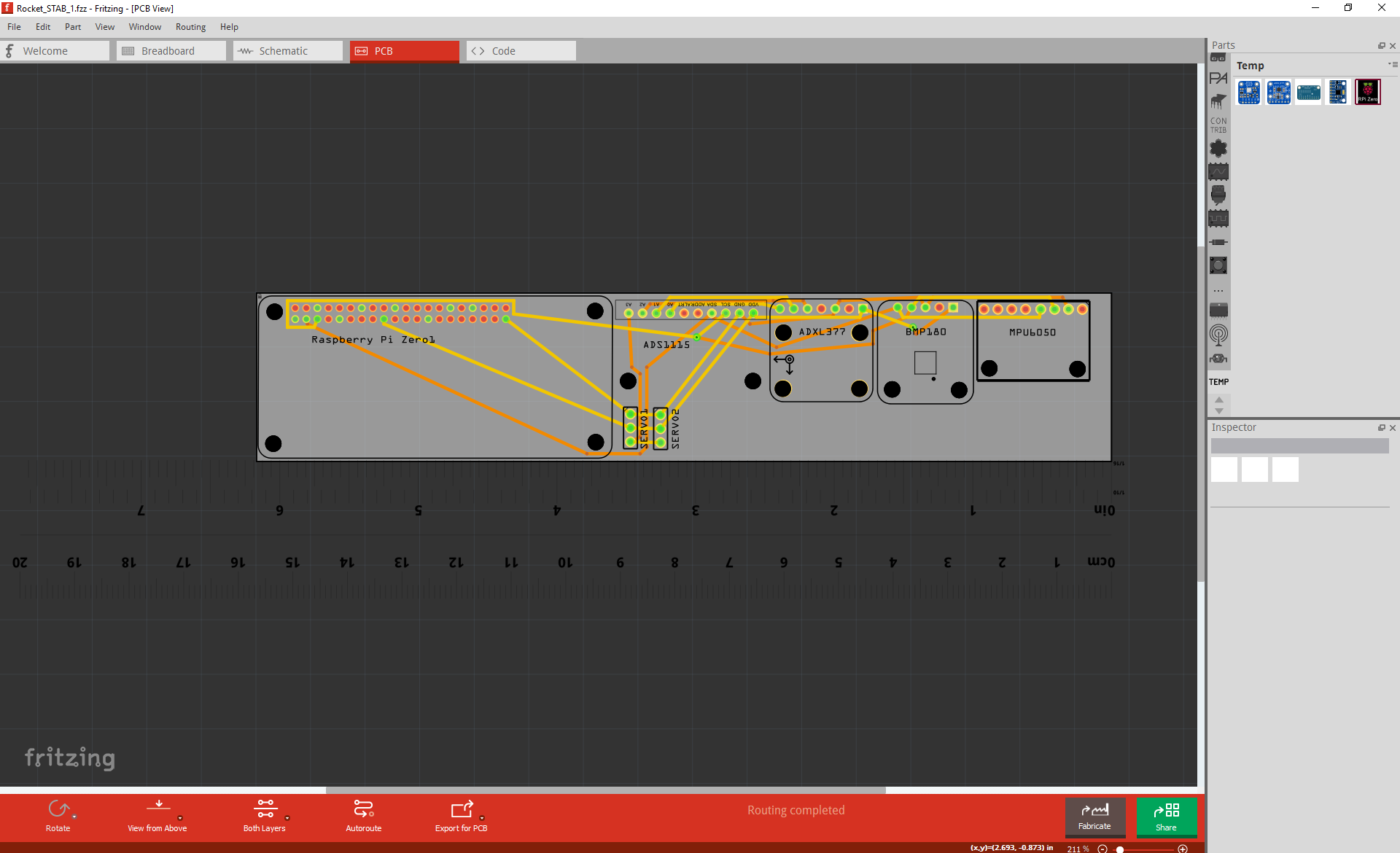
Task: Open the Temp bin options menu
Action: tap(1395, 64)
